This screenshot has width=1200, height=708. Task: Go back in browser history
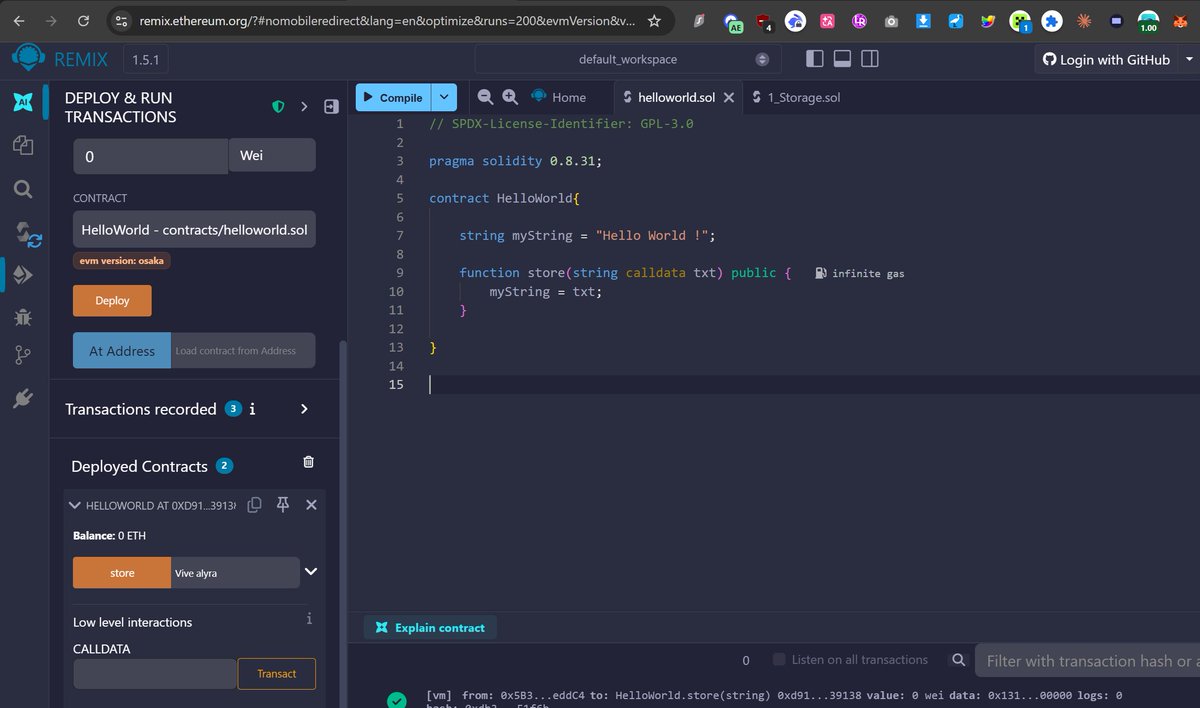[x=19, y=20]
